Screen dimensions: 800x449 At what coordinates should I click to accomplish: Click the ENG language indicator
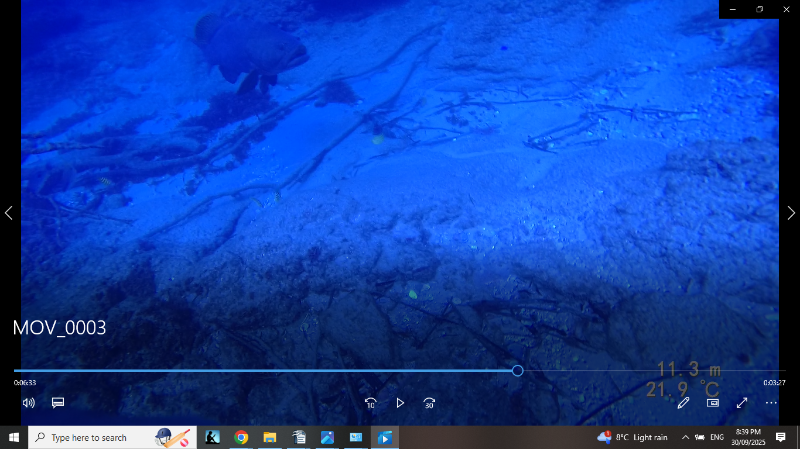click(717, 437)
